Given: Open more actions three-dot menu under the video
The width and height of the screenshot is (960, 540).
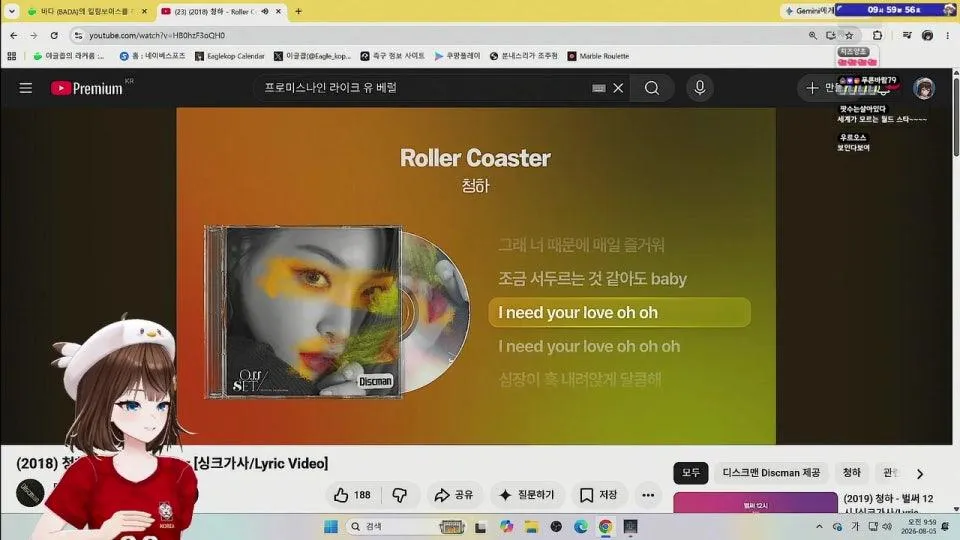Looking at the screenshot, I should point(648,495).
